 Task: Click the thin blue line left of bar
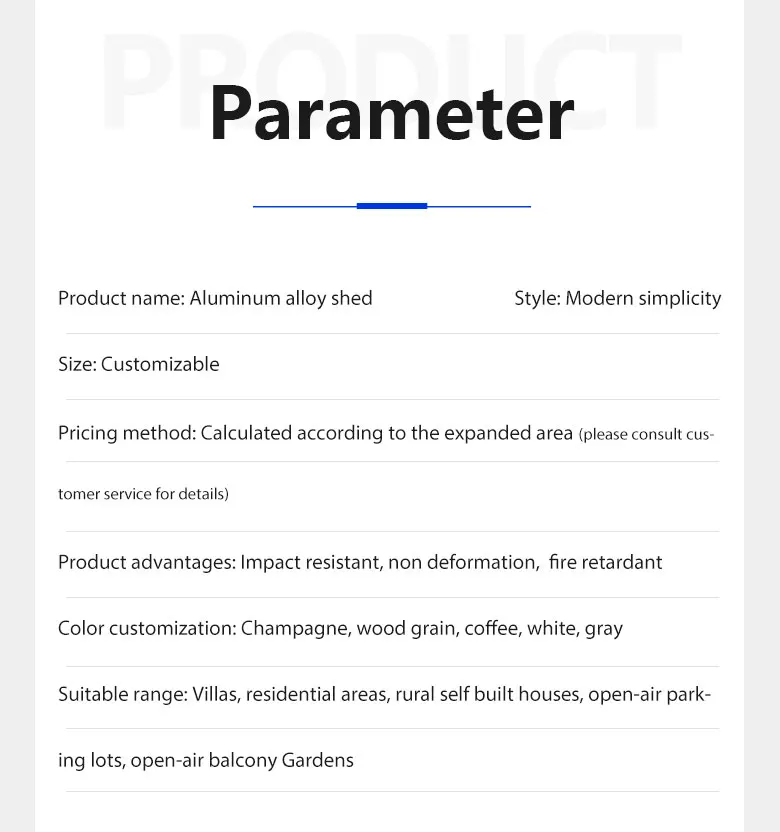tap(305, 206)
